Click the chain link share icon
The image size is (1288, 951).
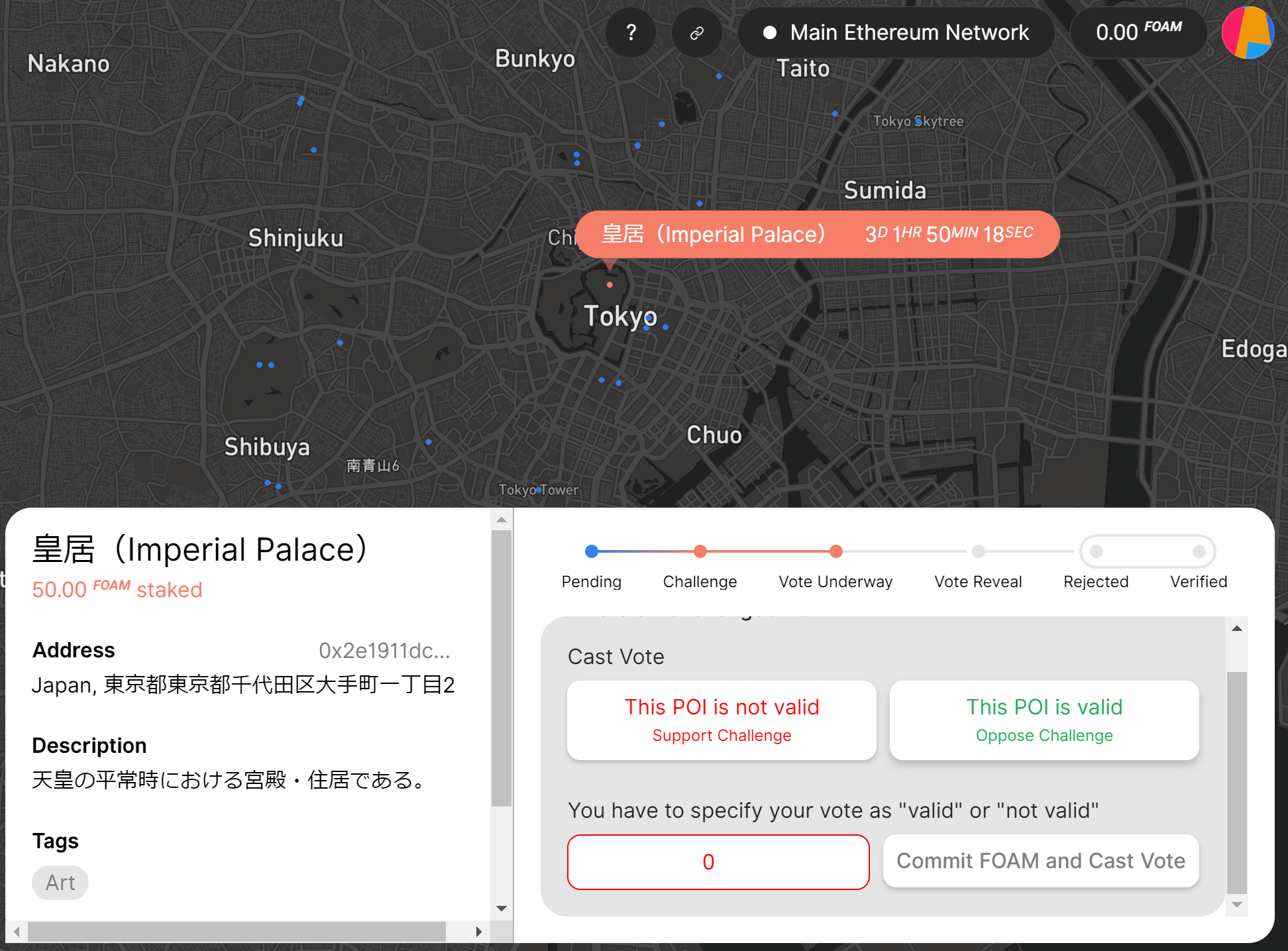[696, 32]
